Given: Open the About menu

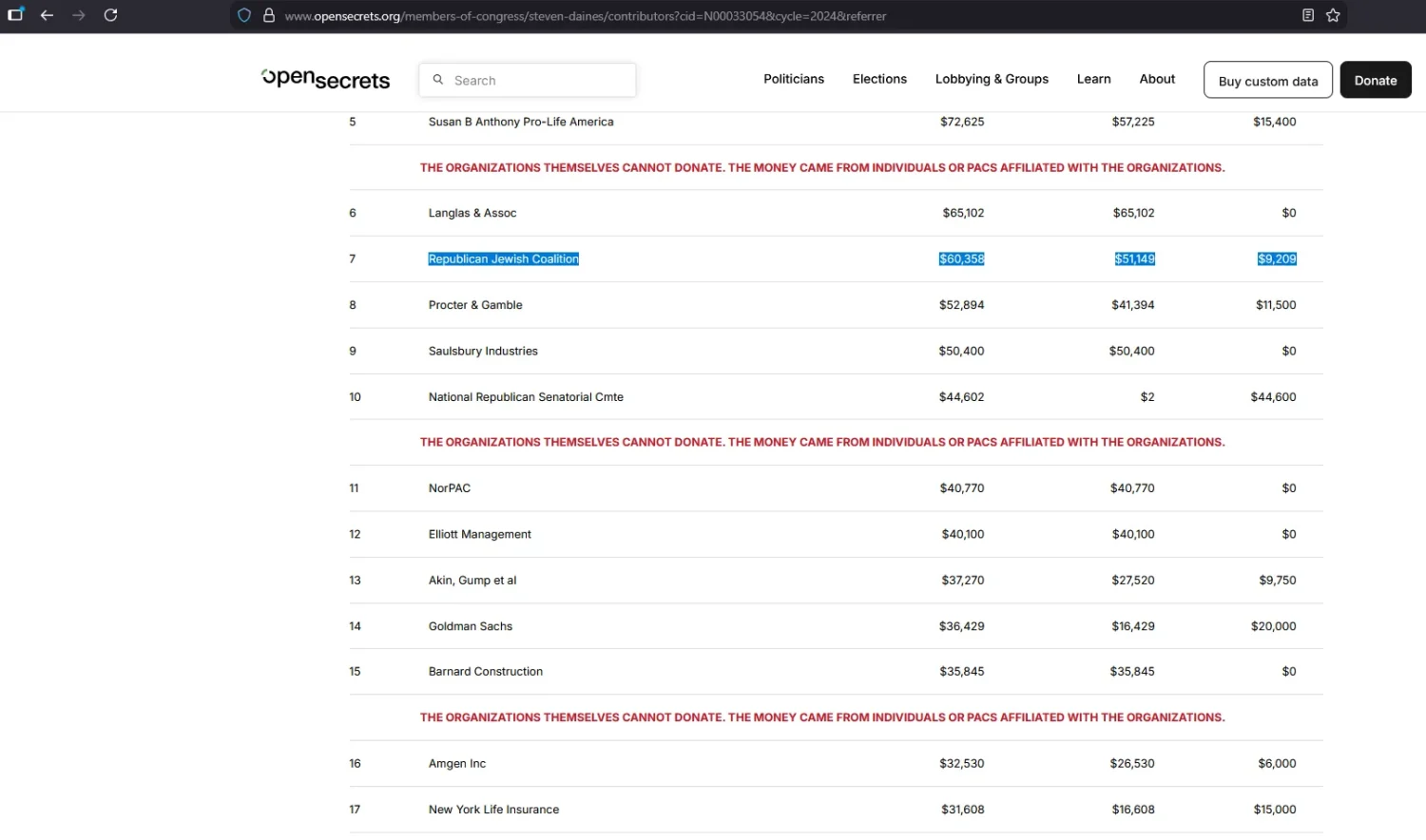Looking at the screenshot, I should pyautogui.click(x=1157, y=79).
